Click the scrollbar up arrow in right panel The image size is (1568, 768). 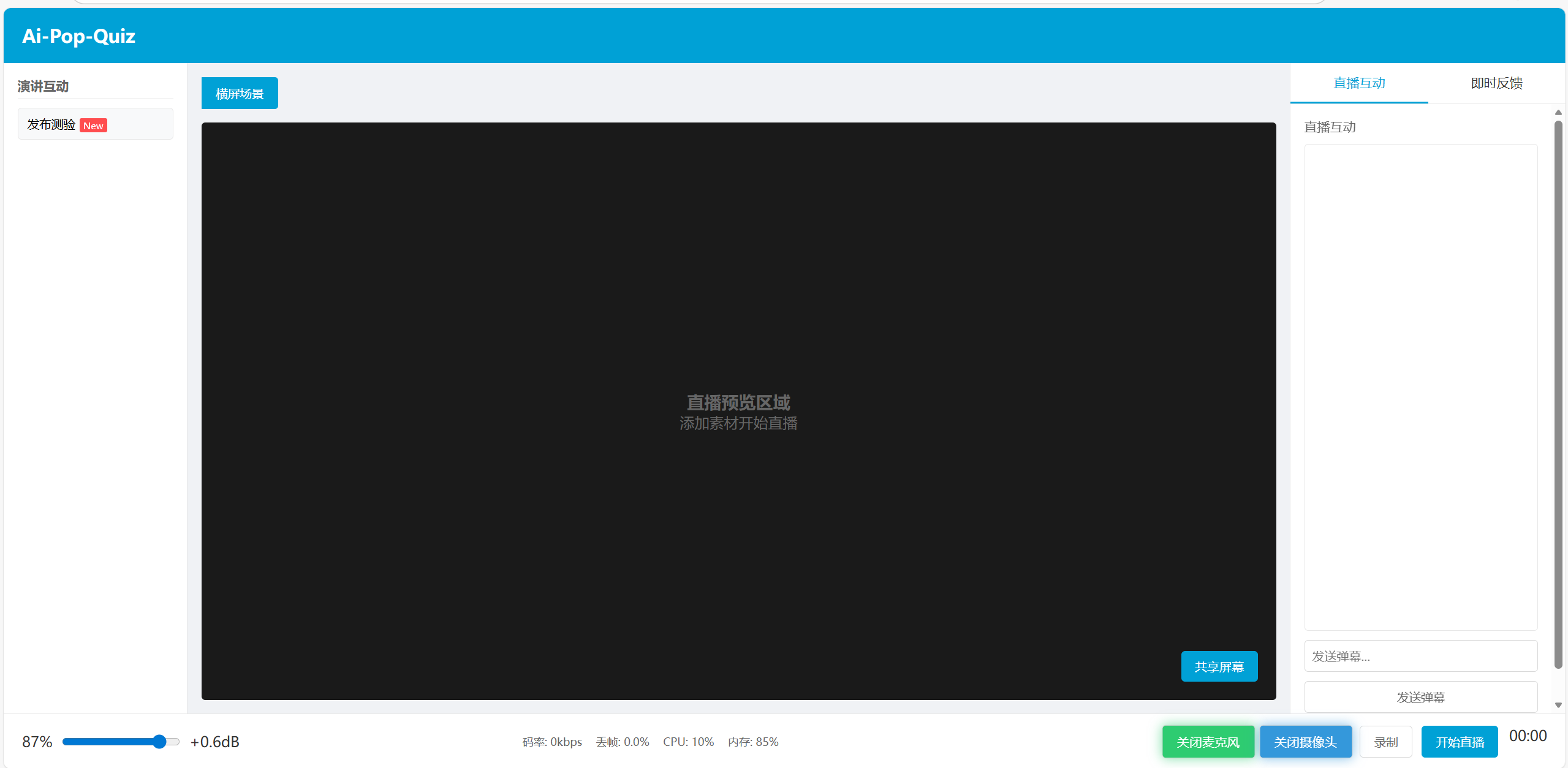coord(1558,113)
